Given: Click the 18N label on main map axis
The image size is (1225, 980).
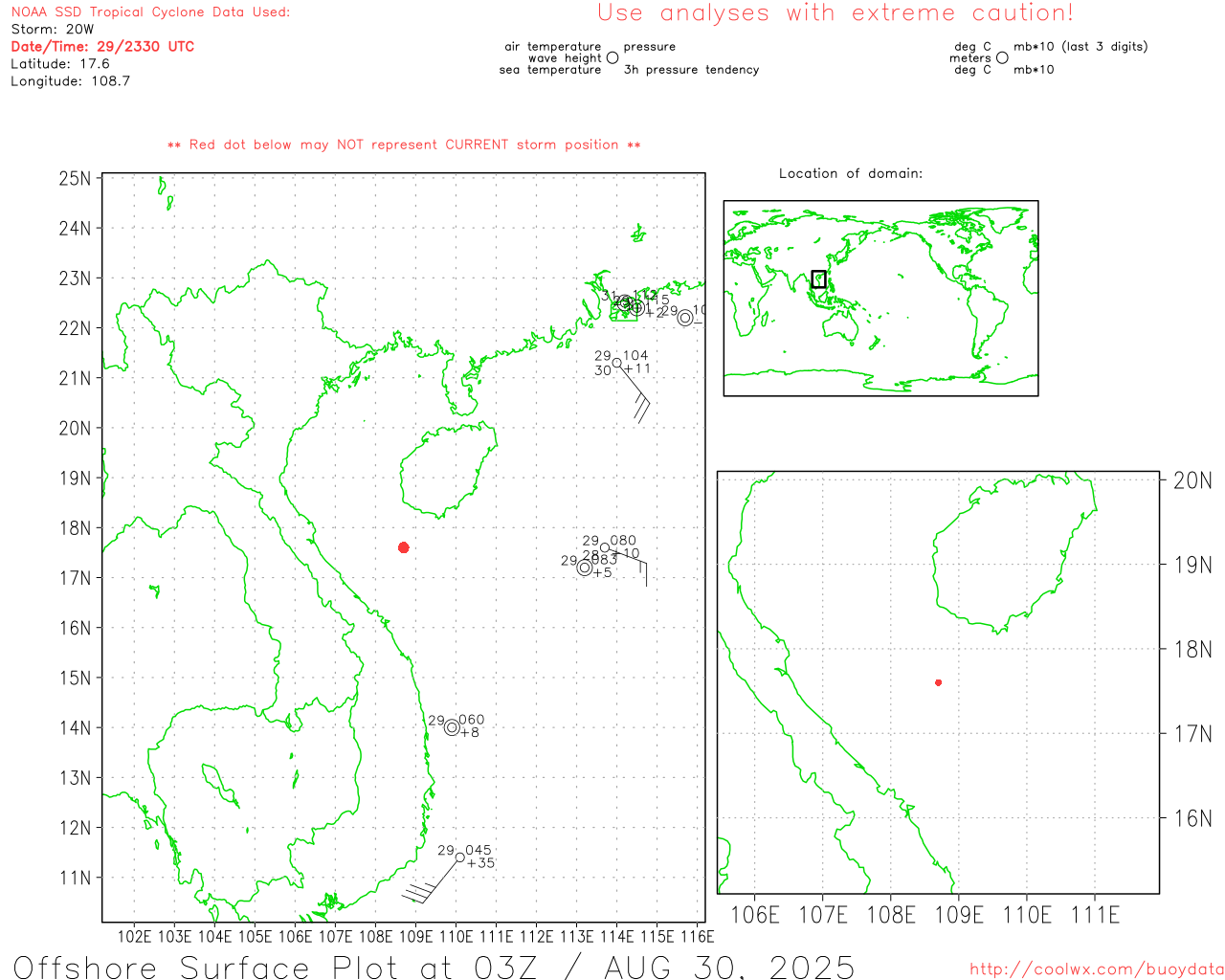Looking at the screenshot, I should coord(76,528).
